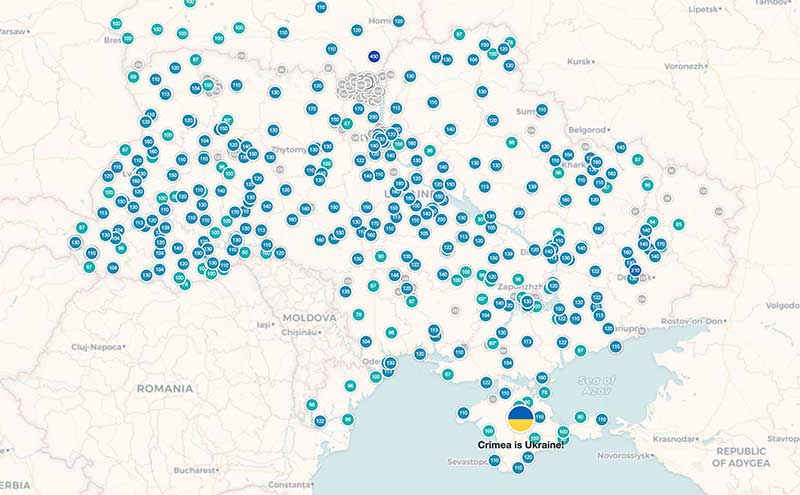The height and width of the screenshot is (495, 800).
Task: Open the 110 marker on Crimea's far western cape
Action: (x=463, y=413)
